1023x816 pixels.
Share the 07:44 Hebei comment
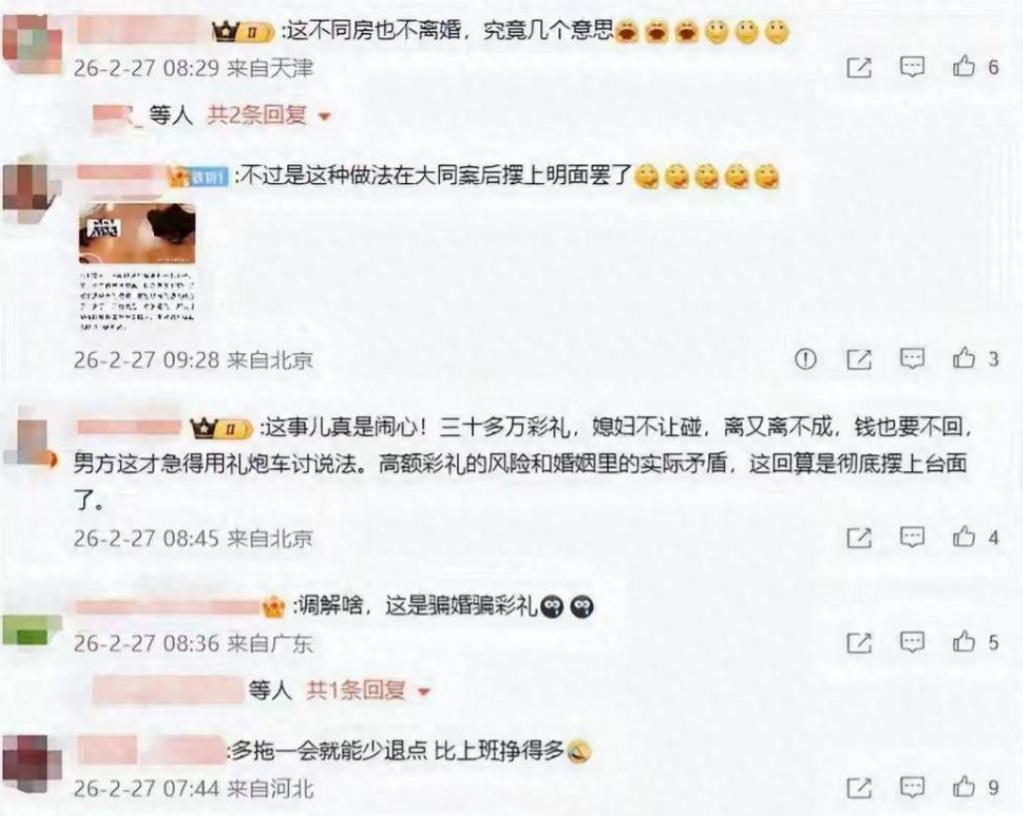point(859,788)
